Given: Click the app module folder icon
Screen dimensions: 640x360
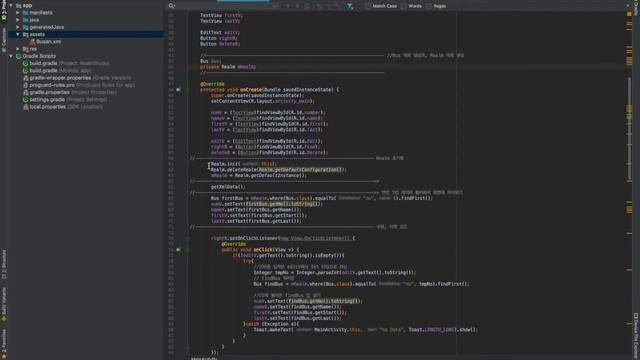Looking at the screenshot, I should (x=18, y=6).
